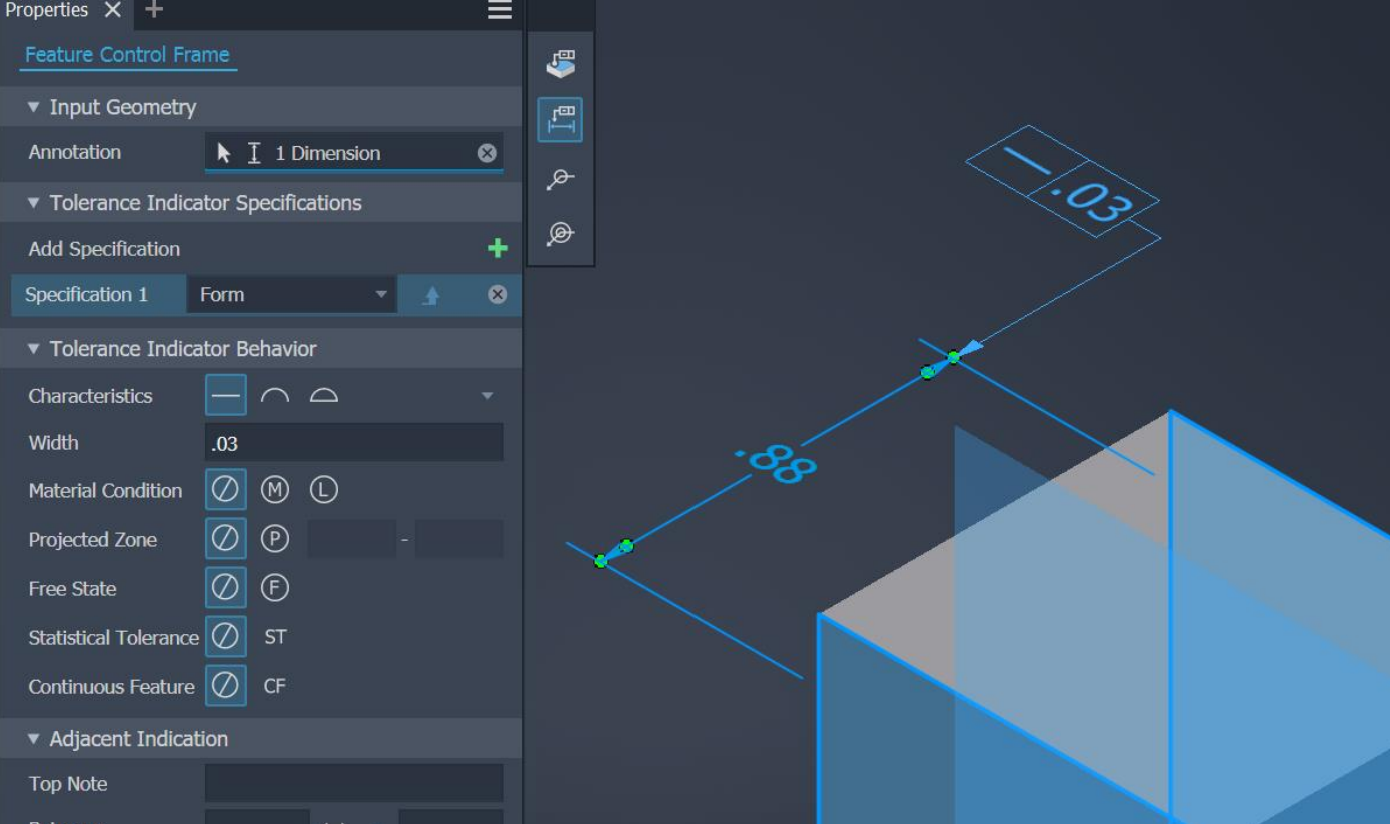Remove Specification 1
Screen dimensions: 1390x824
coord(497,294)
